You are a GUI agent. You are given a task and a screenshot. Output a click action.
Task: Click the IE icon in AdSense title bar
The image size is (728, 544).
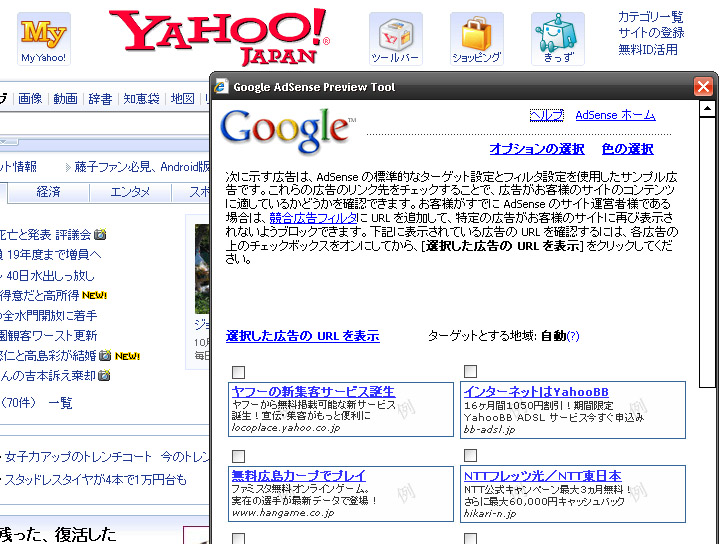(x=221, y=87)
